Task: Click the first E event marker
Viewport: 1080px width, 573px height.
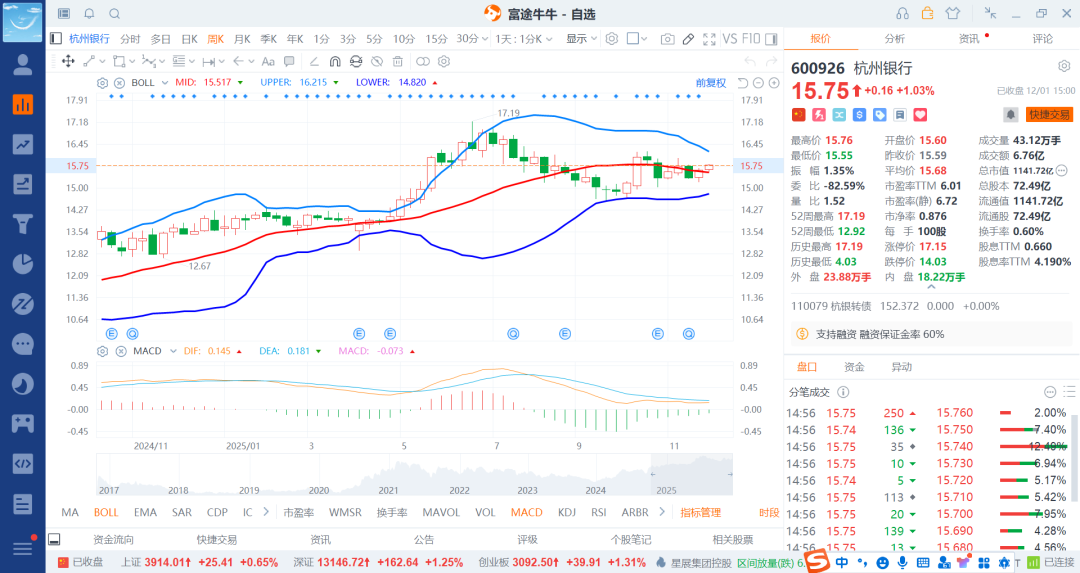Action: click(x=112, y=333)
